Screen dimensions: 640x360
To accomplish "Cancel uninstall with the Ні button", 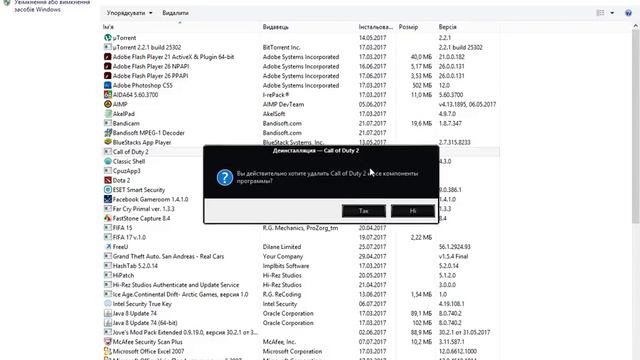I will [x=413, y=211].
